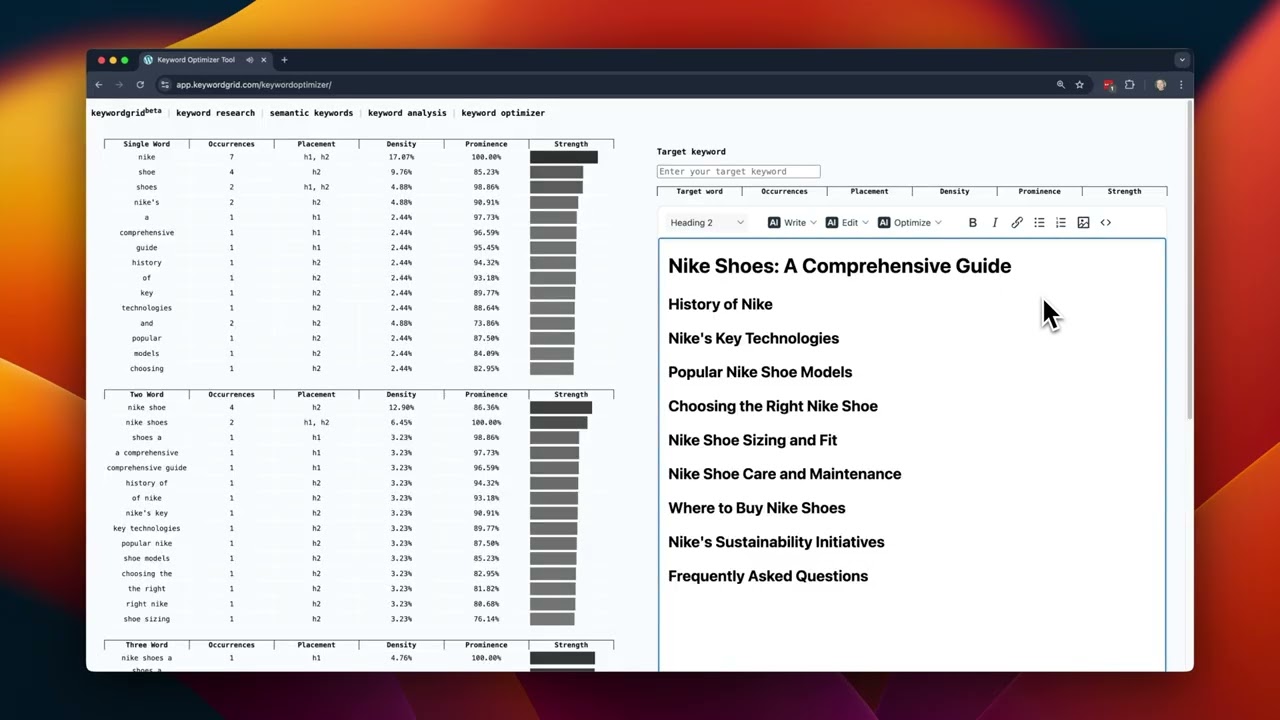Click the Two Word column header
Viewport: 1280px width, 720px height.
(x=146, y=394)
